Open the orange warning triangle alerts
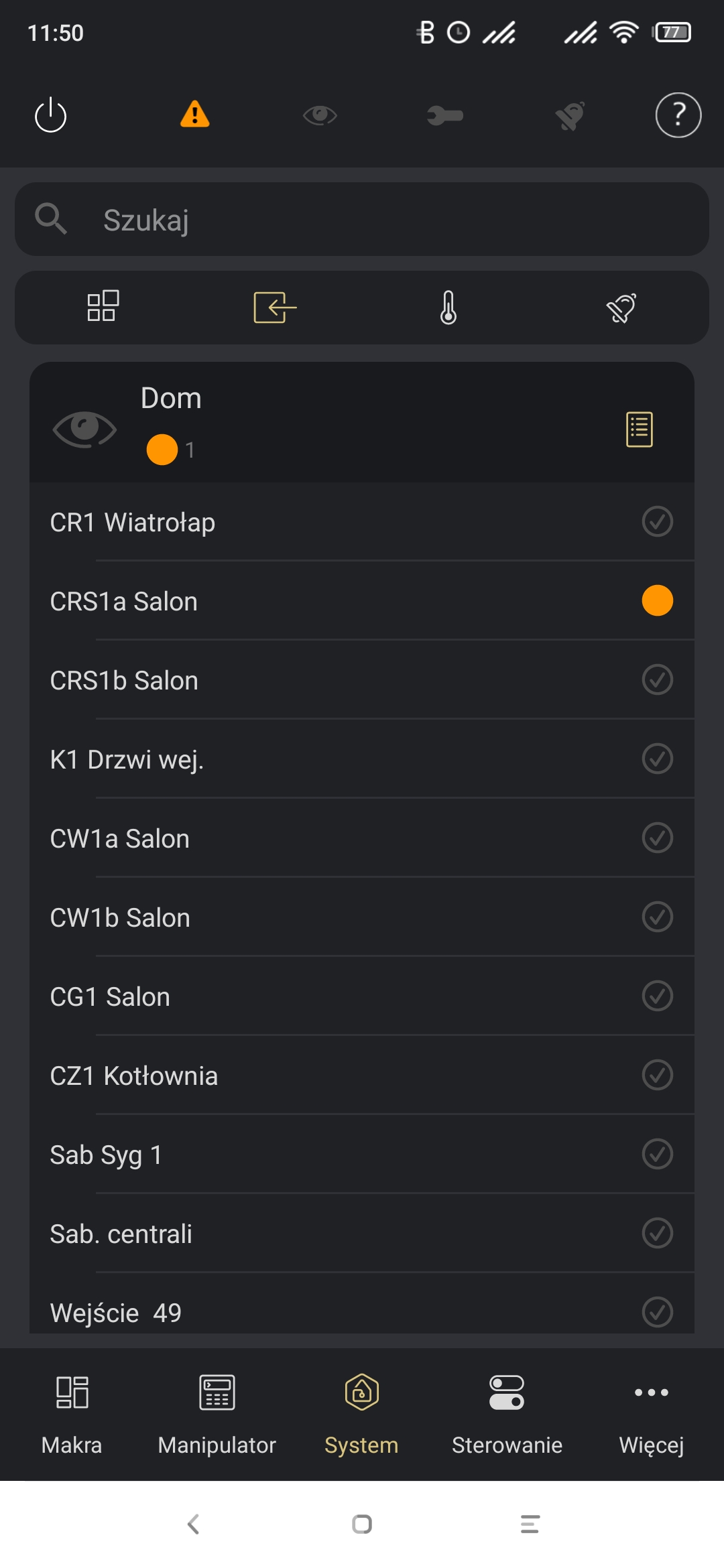Image resolution: width=724 pixels, height=1568 pixels. pyautogui.click(x=195, y=115)
